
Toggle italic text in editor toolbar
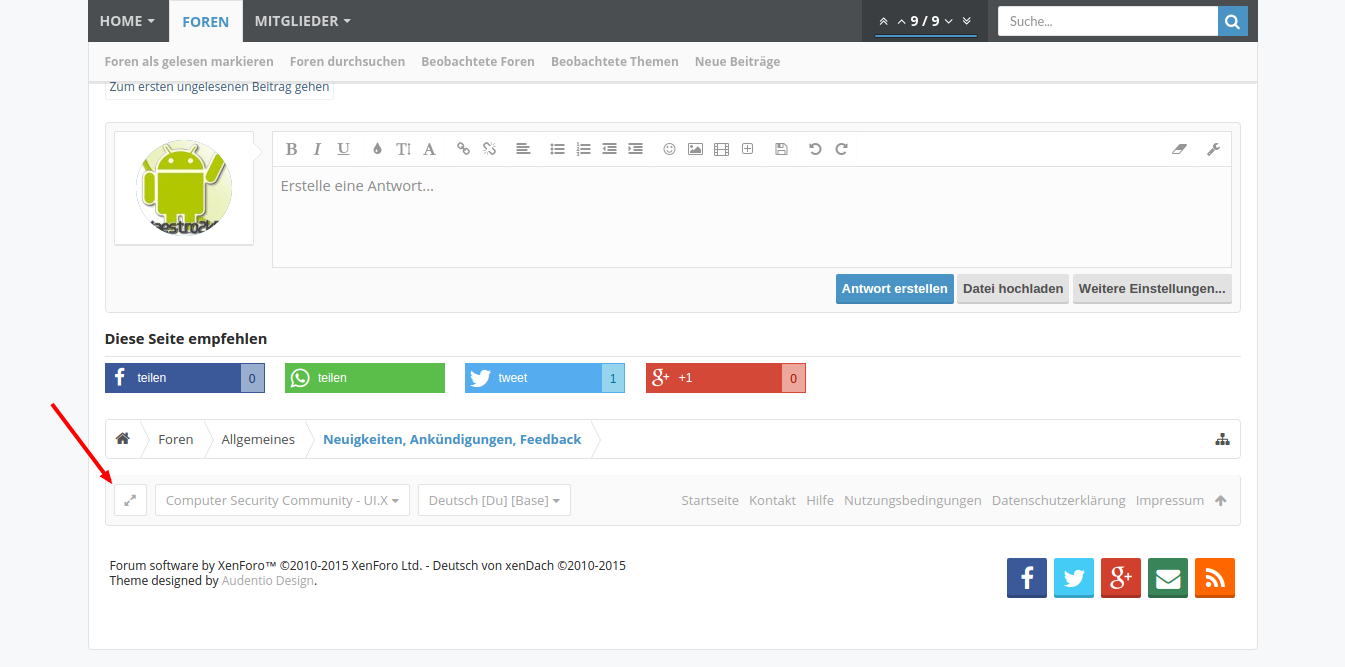point(317,149)
